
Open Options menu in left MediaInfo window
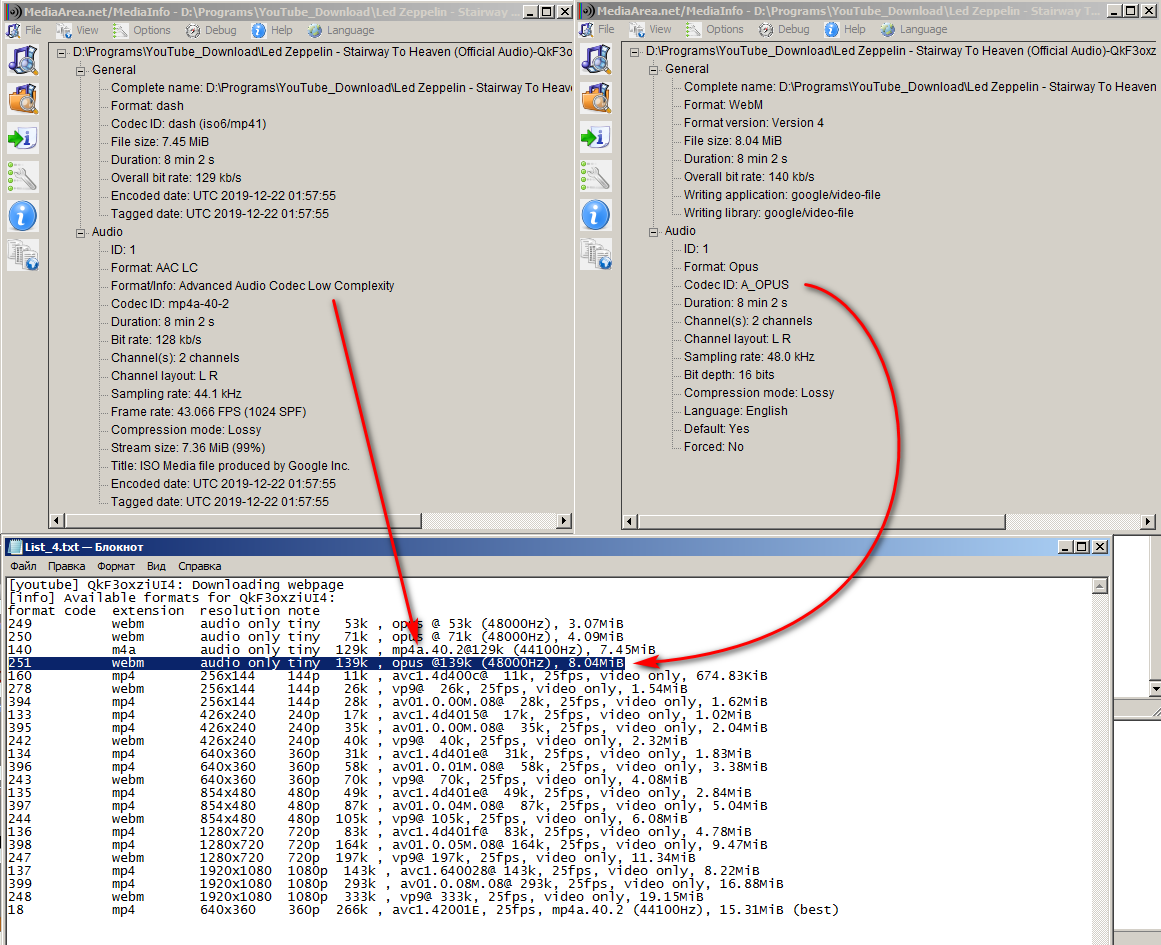click(142, 30)
